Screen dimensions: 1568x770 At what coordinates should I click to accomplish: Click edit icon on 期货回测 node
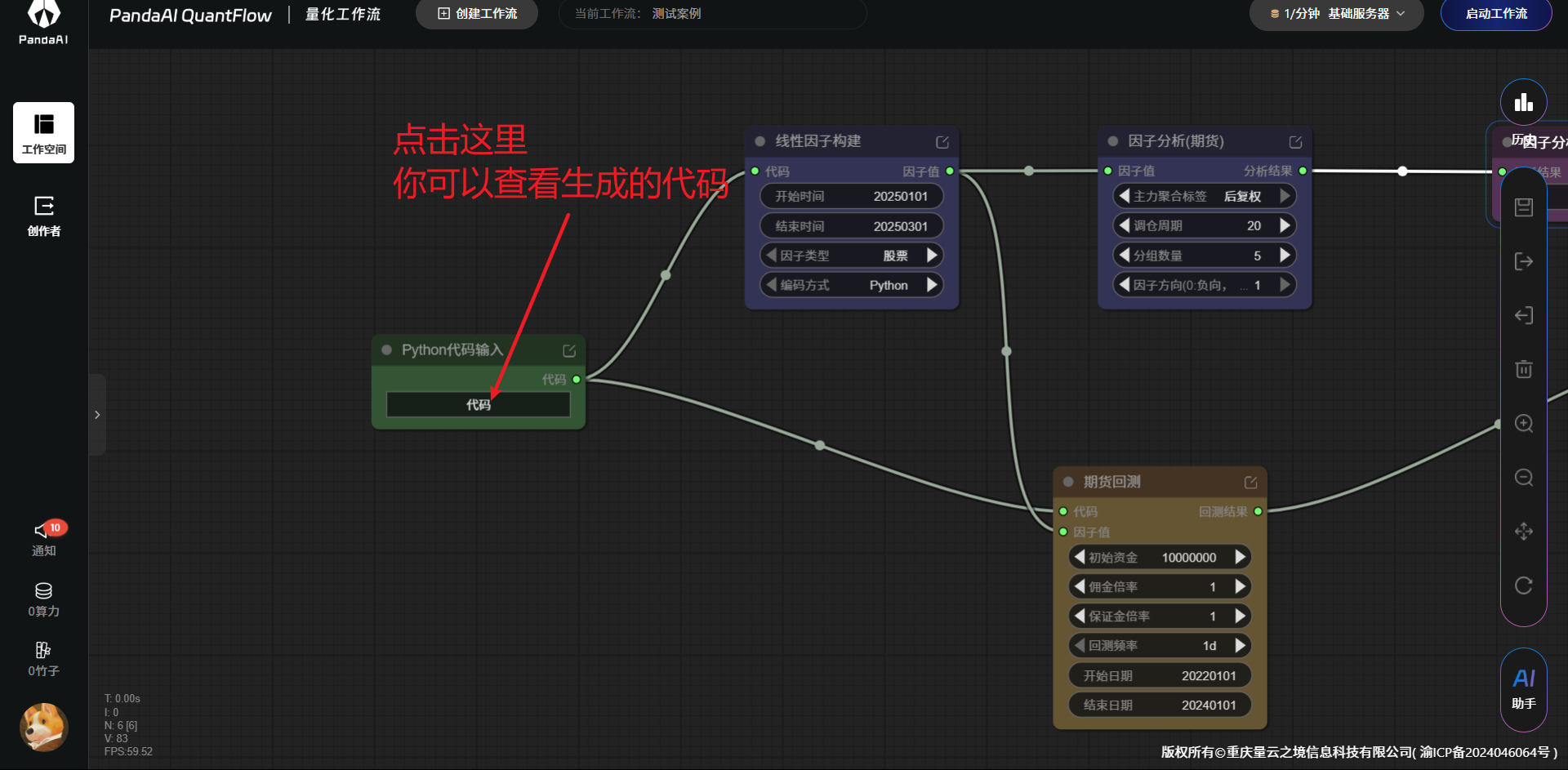pyautogui.click(x=1250, y=483)
